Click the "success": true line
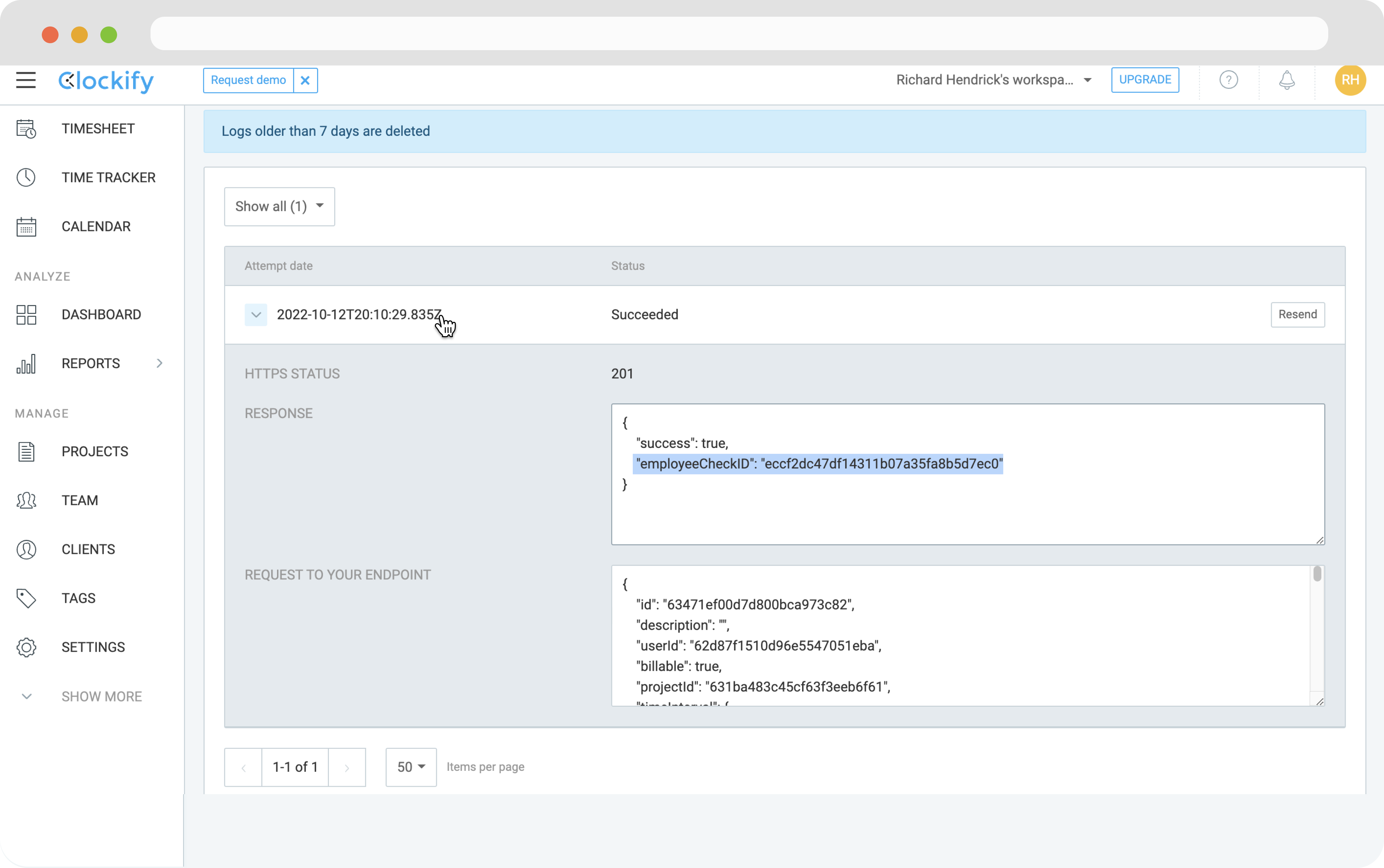The height and width of the screenshot is (868, 1384). coord(682,443)
